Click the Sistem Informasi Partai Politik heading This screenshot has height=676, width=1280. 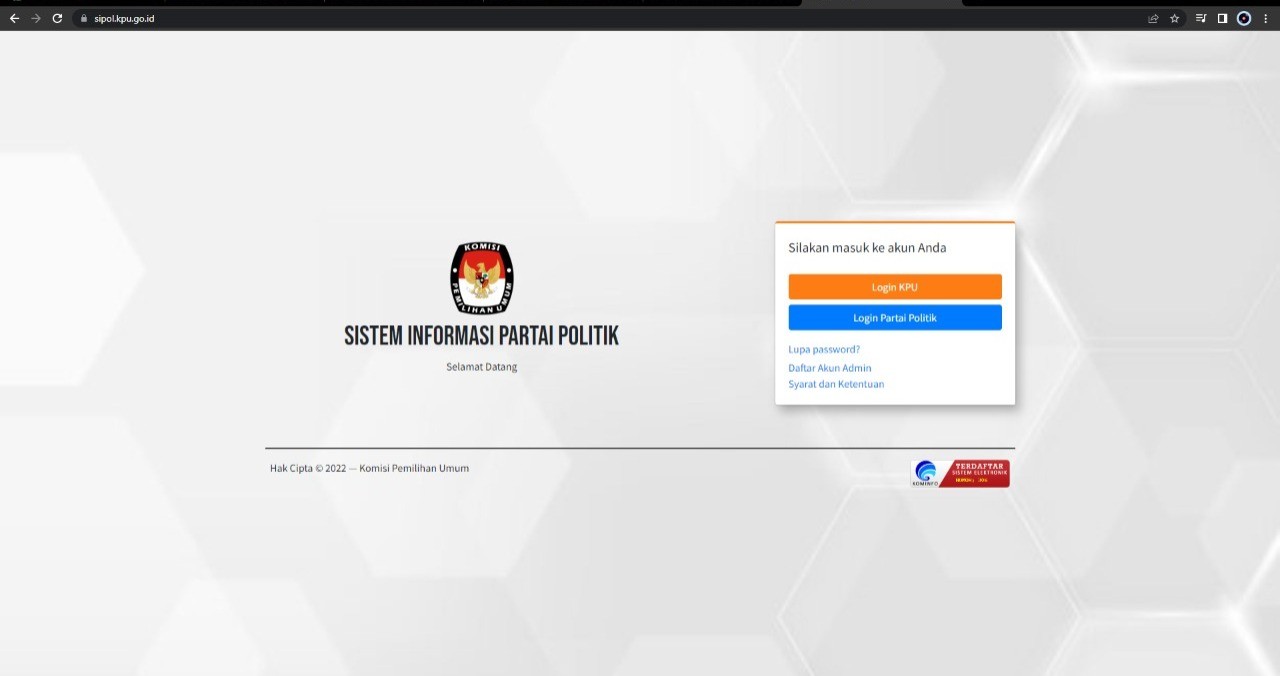(x=481, y=336)
